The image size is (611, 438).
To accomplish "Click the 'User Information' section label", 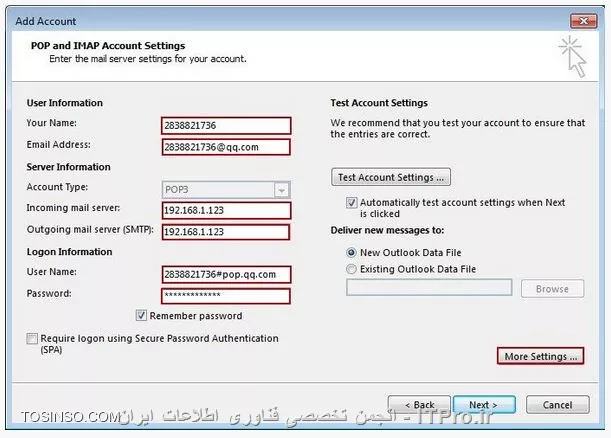I will pyautogui.click(x=65, y=103).
